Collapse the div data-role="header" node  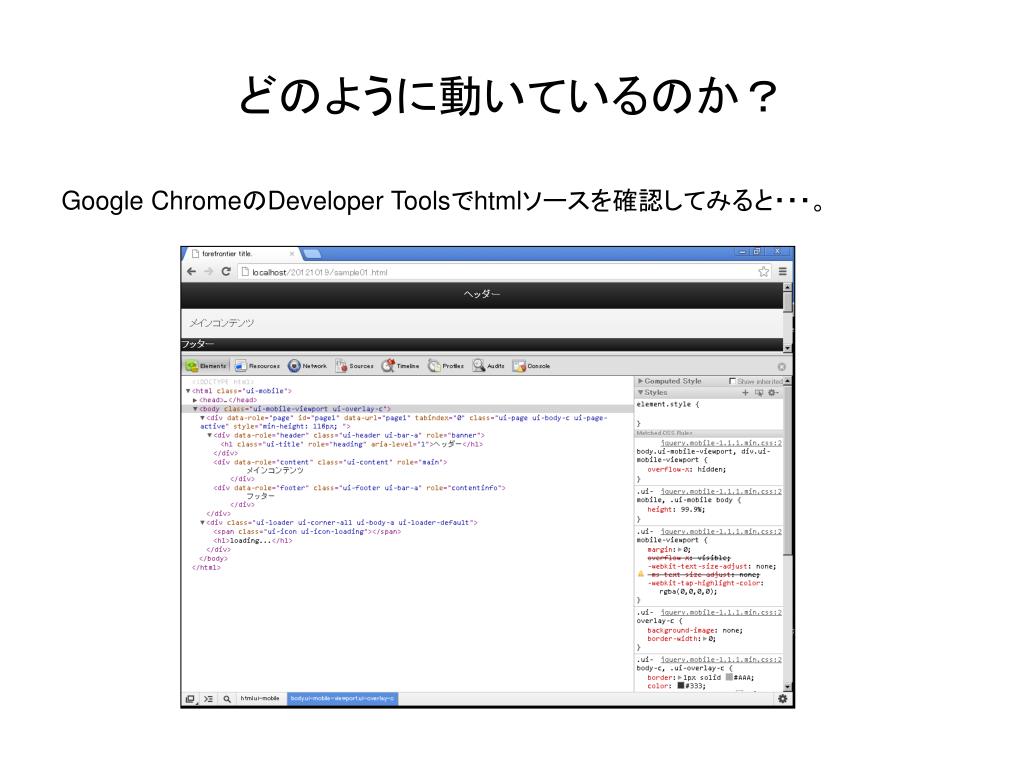pyautogui.click(x=210, y=435)
